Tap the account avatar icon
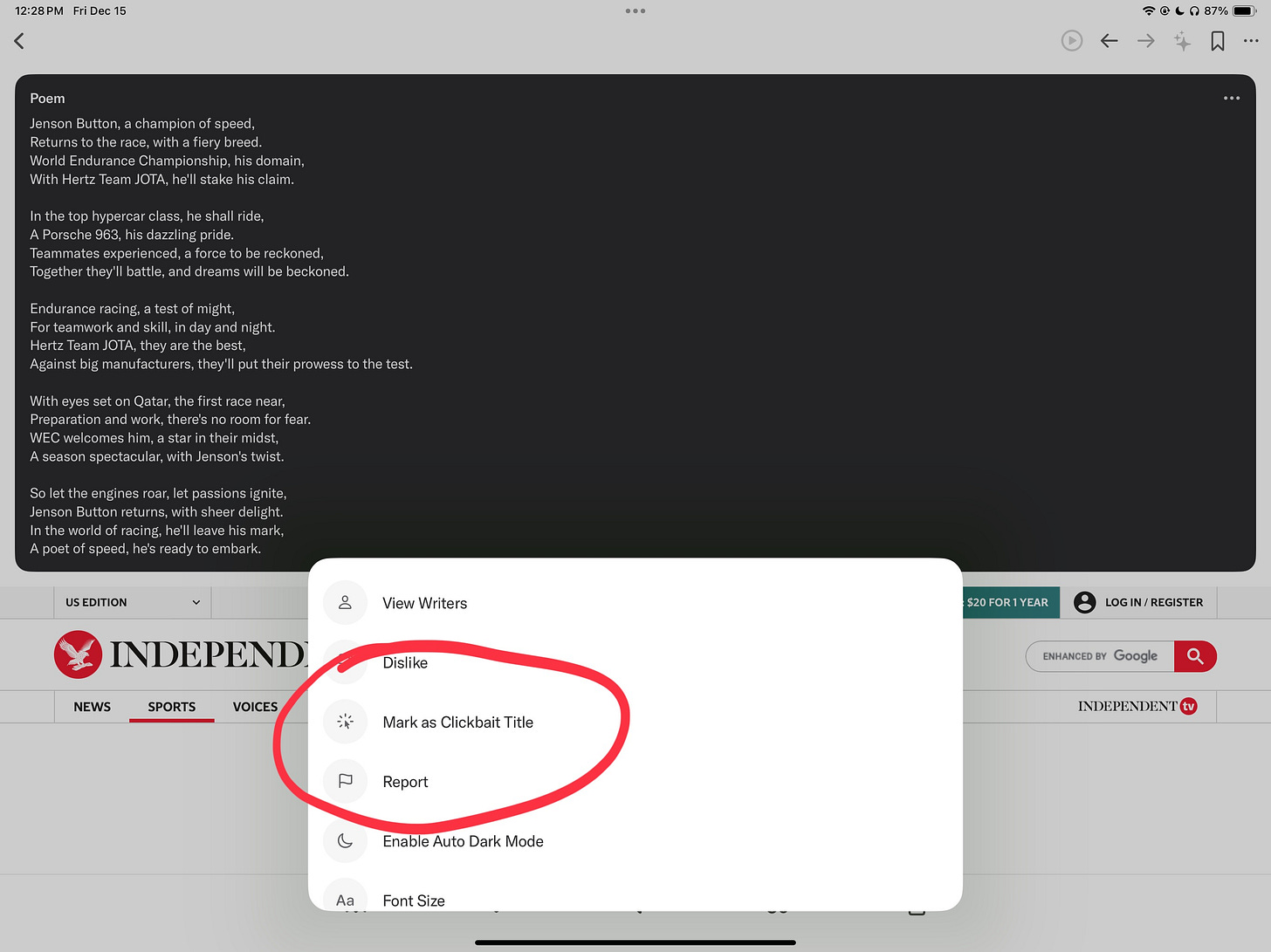The image size is (1271, 952). tap(1084, 602)
